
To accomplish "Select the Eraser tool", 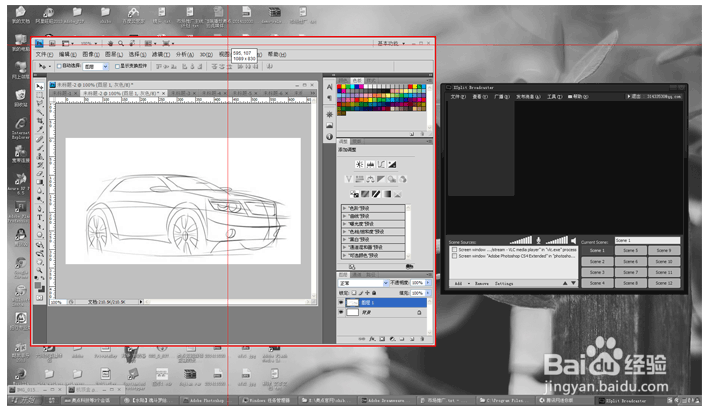I will coord(40,174).
